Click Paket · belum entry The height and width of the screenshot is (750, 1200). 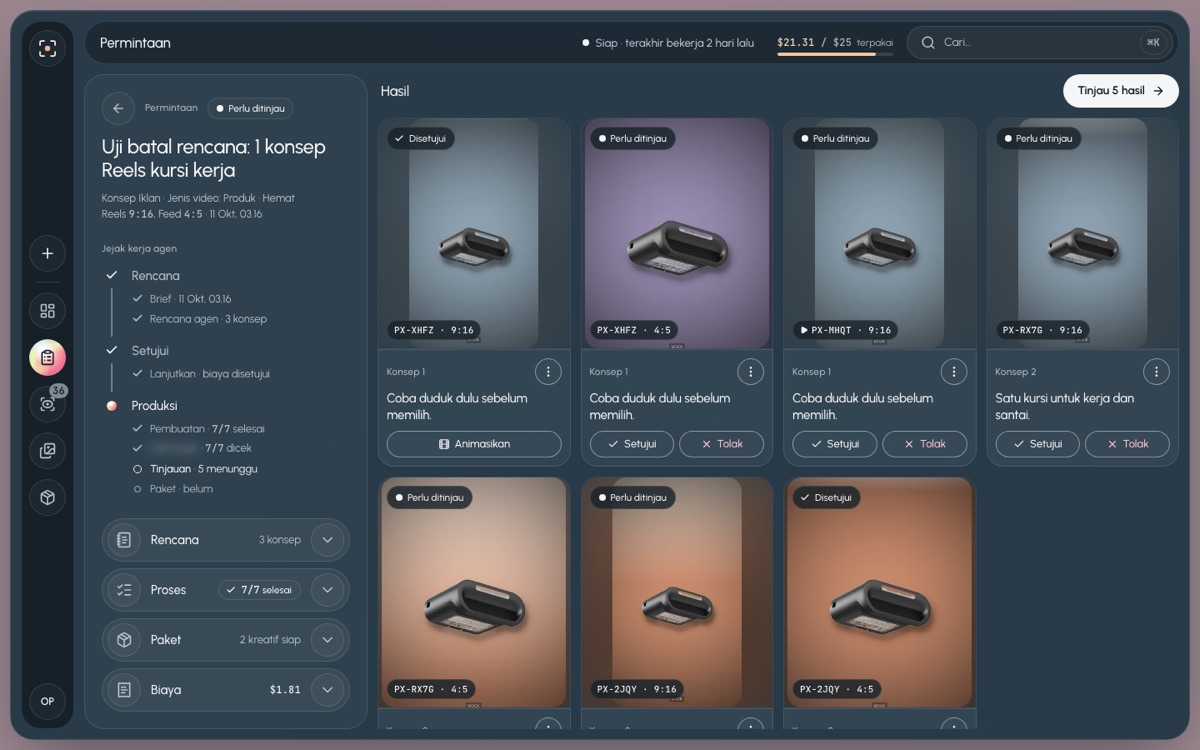[x=181, y=489]
